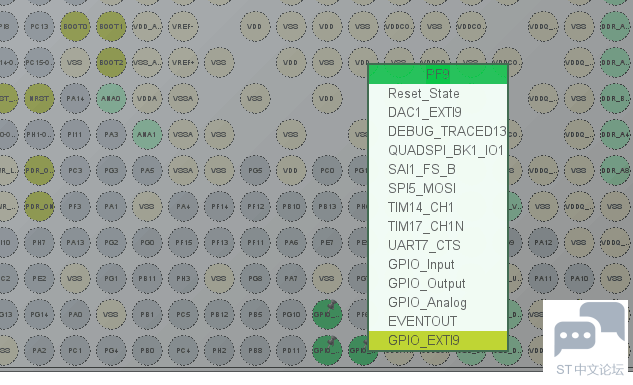Pick DEBUG_TRACED13 option
633x385 pixels.
[x=438, y=131]
